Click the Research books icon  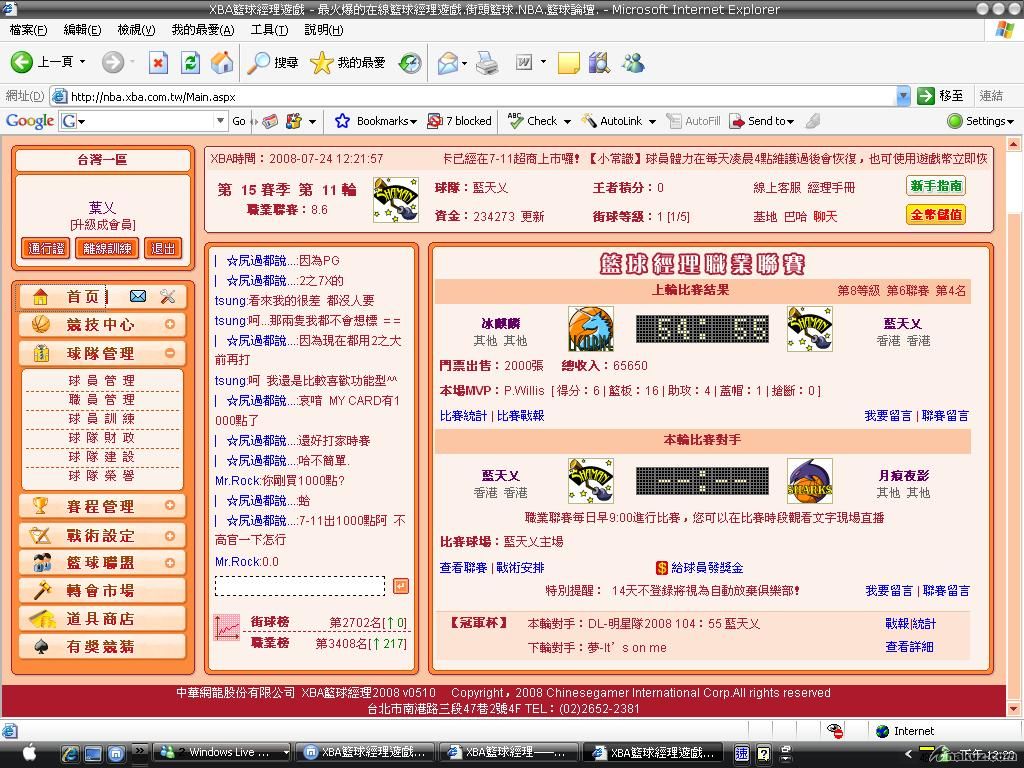tap(600, 63)
